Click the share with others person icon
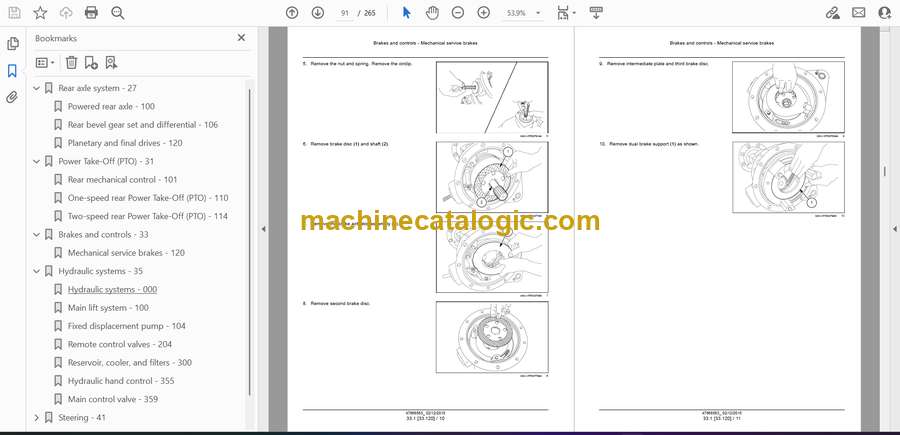 (885, 13)
